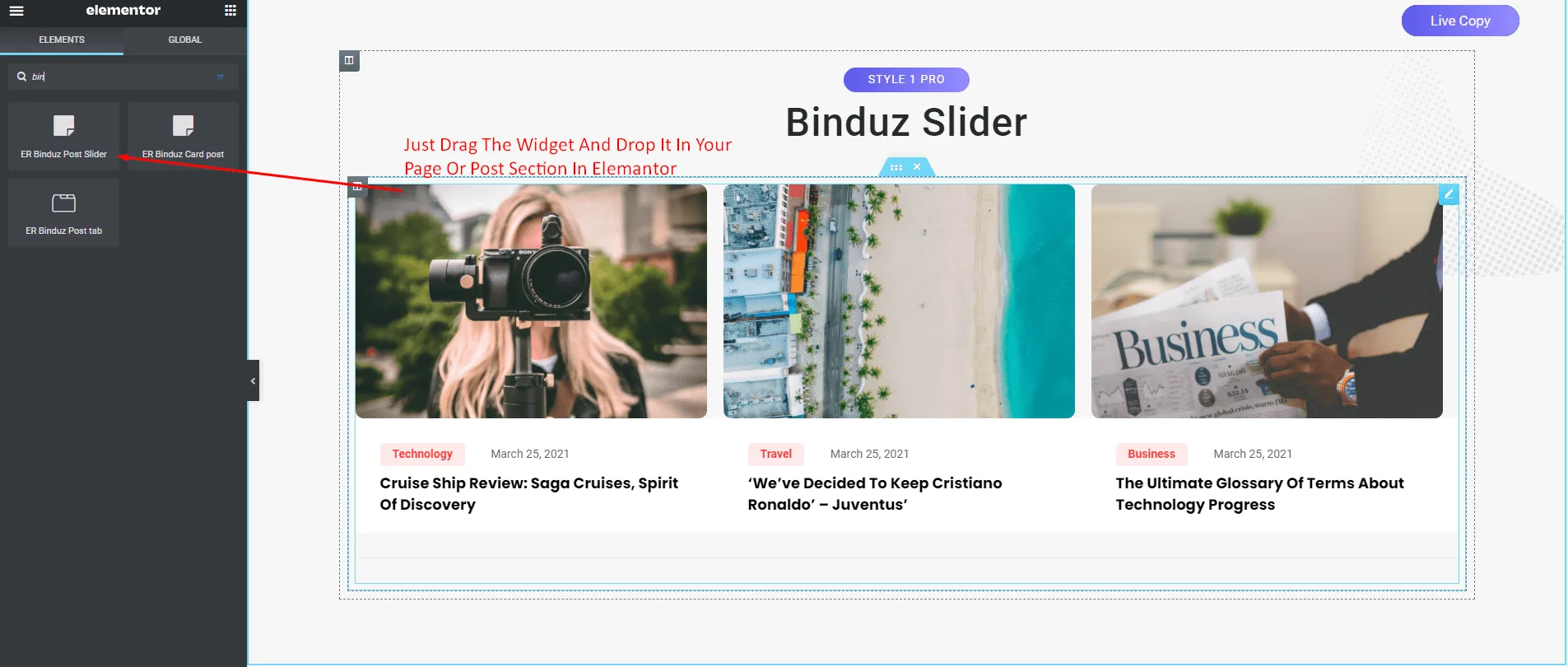This screenshot has width=1568, height=667.
Task: Delete section with the X icon
Action: click(x=917, y=167)
